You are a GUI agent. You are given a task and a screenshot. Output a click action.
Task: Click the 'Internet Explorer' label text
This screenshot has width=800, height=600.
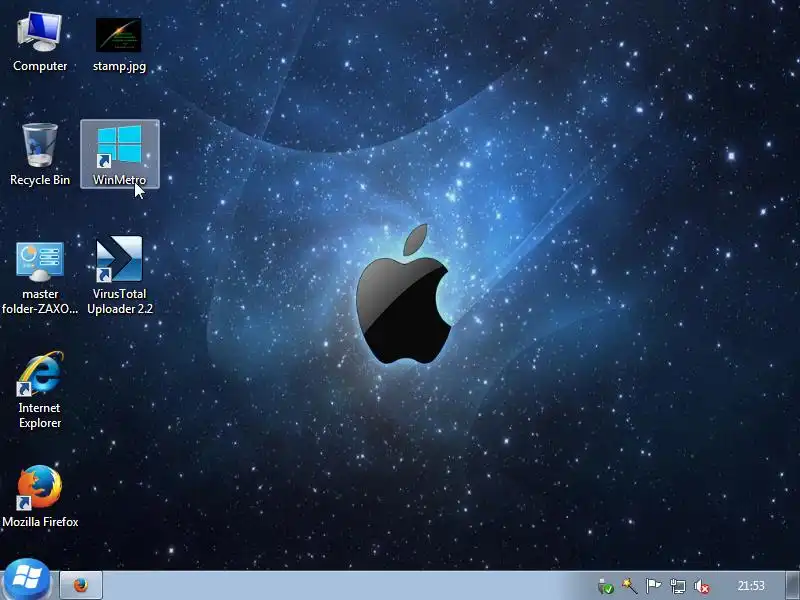[x=40, y=415]
